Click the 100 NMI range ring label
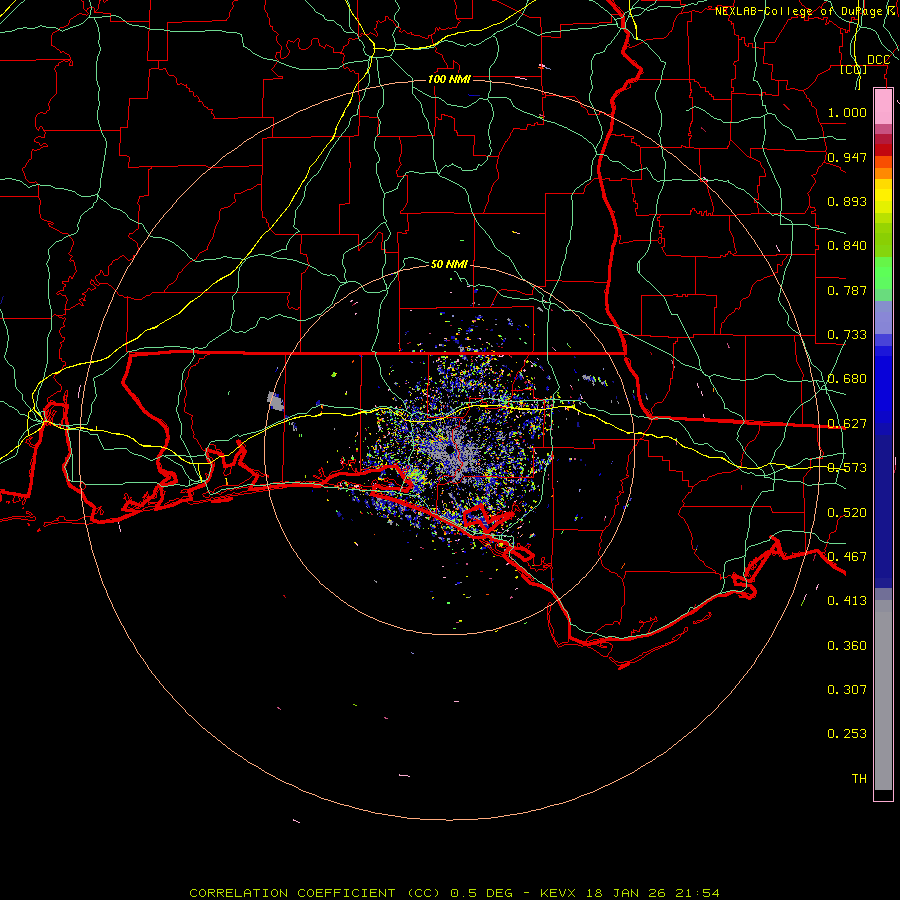The image size is (900, 900). click(449, 79)
